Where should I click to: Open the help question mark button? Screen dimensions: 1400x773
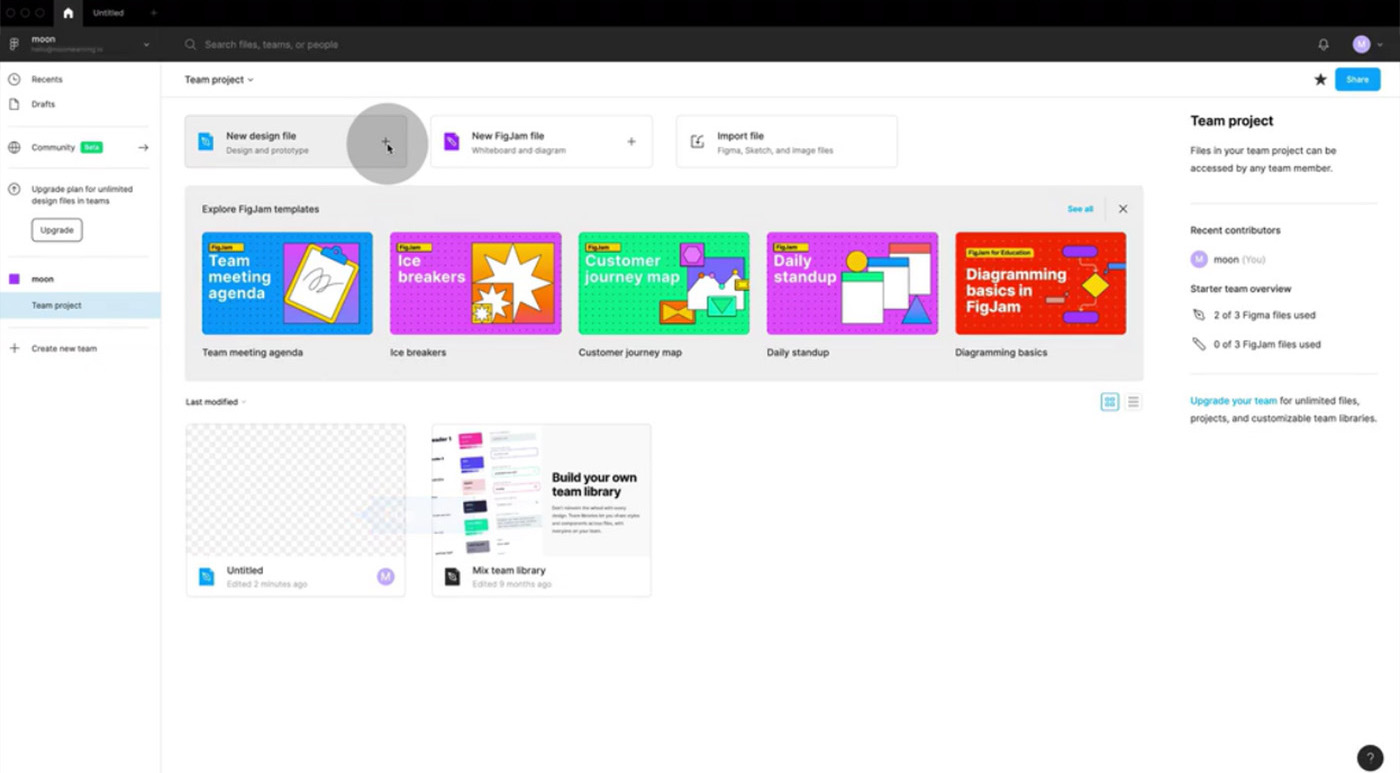(1369, 757)
